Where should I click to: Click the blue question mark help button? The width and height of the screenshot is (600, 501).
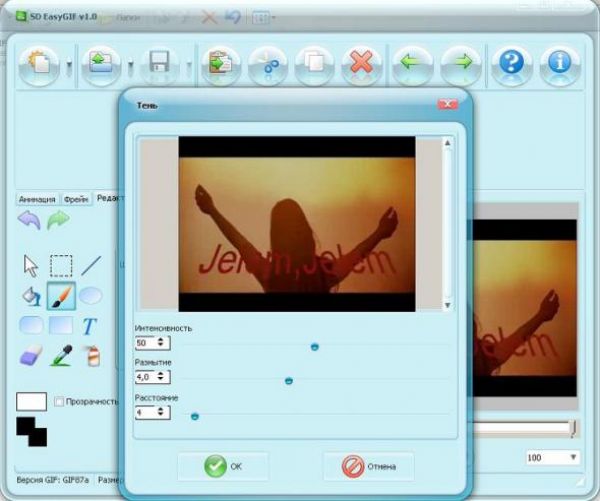click(x=512, y=67)
